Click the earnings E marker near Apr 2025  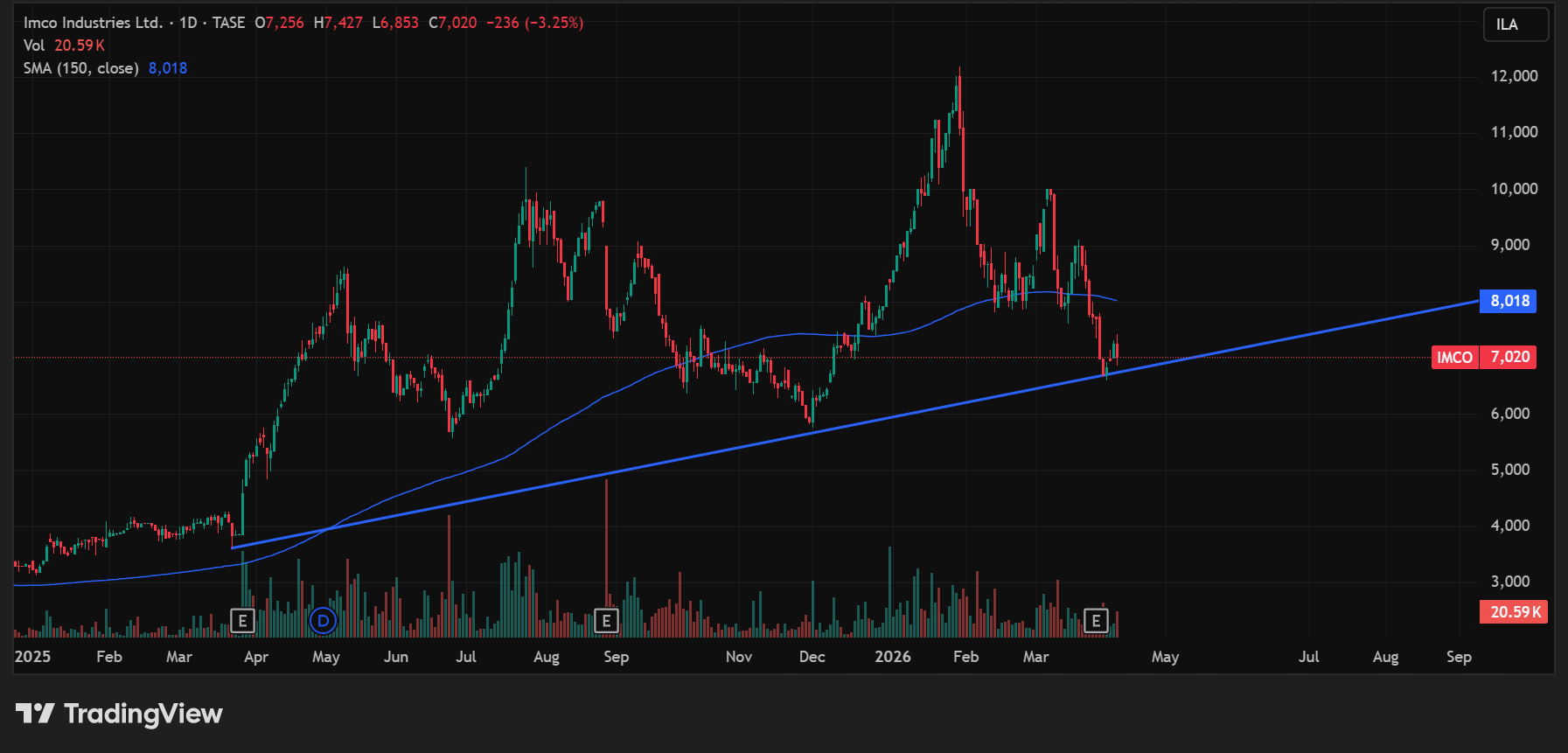[242, 621]
